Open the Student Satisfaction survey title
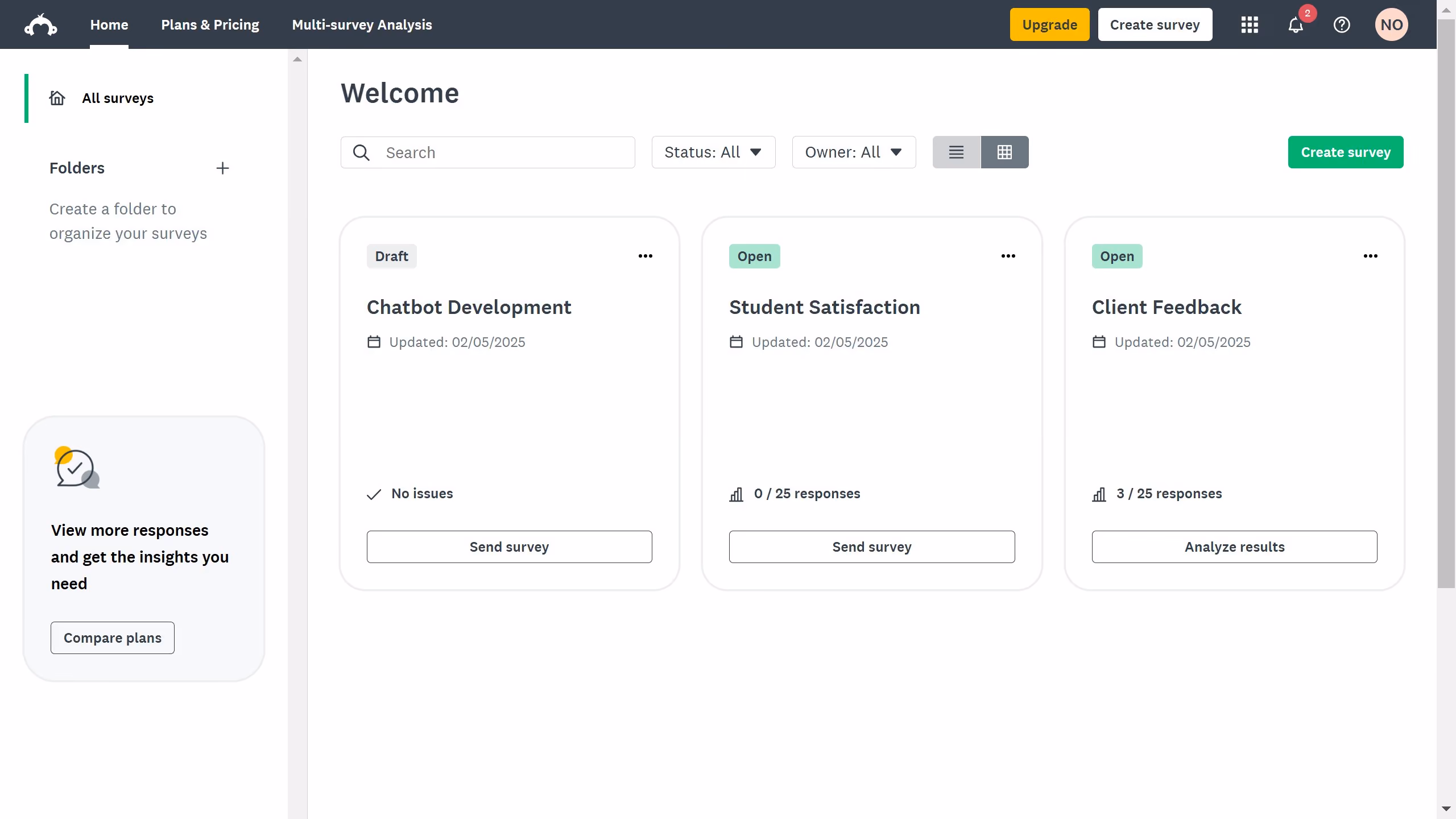1456x819 pixels. 825,307
